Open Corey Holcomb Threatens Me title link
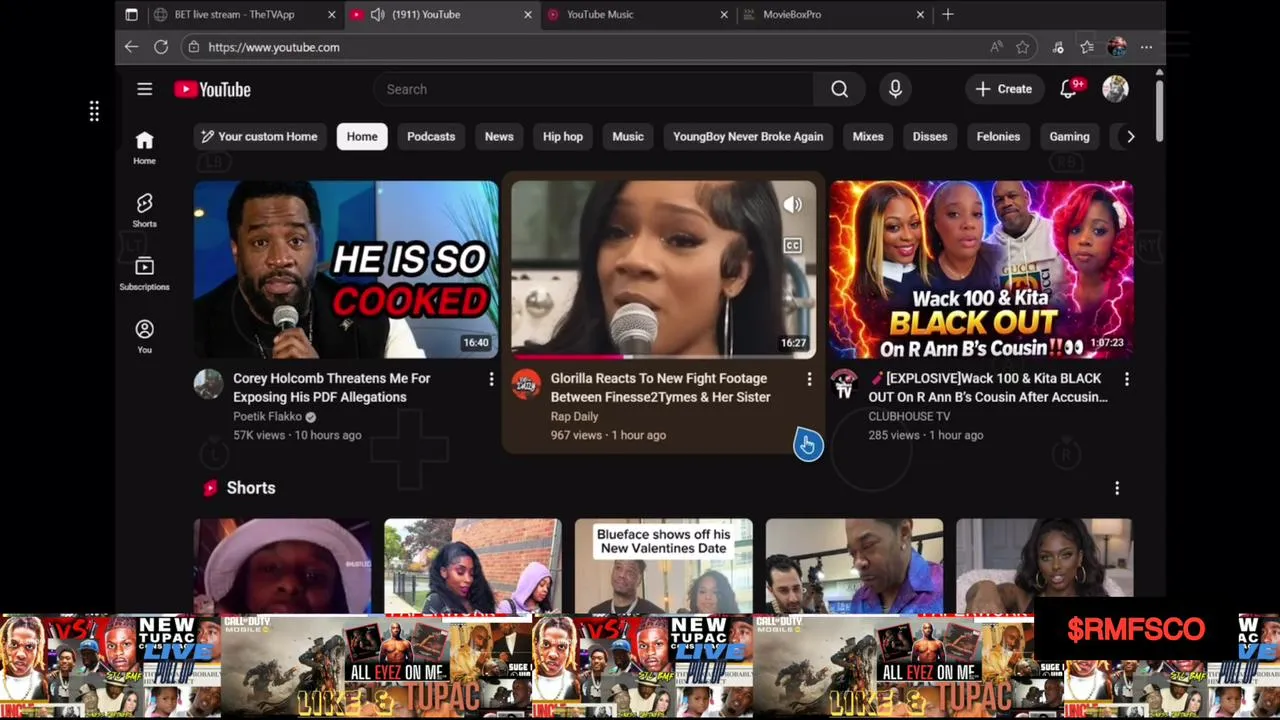This screenshot has height=720, width=1280. (x=331, y=388)
